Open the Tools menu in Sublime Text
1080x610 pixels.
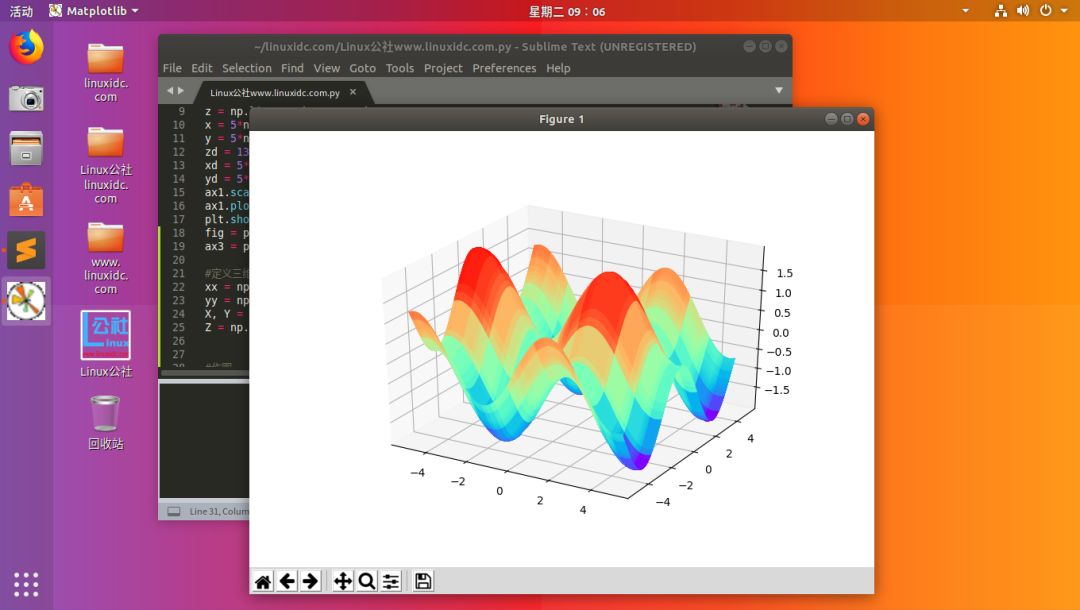(399, 68)
